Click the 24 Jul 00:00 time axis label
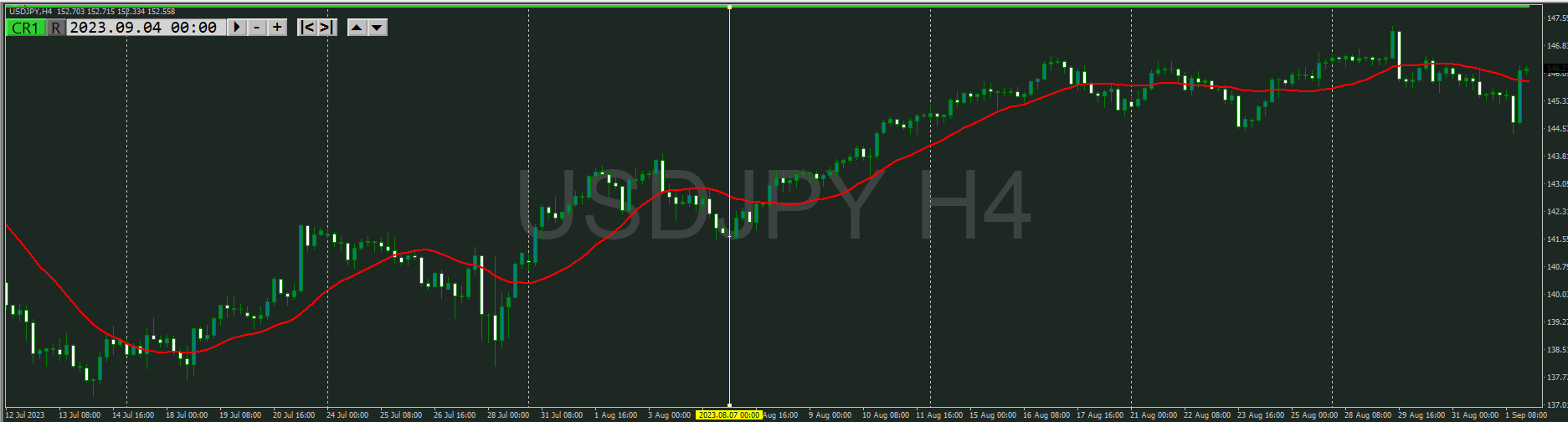This screenshot has width=1568, height=422. tap(347, 414)
